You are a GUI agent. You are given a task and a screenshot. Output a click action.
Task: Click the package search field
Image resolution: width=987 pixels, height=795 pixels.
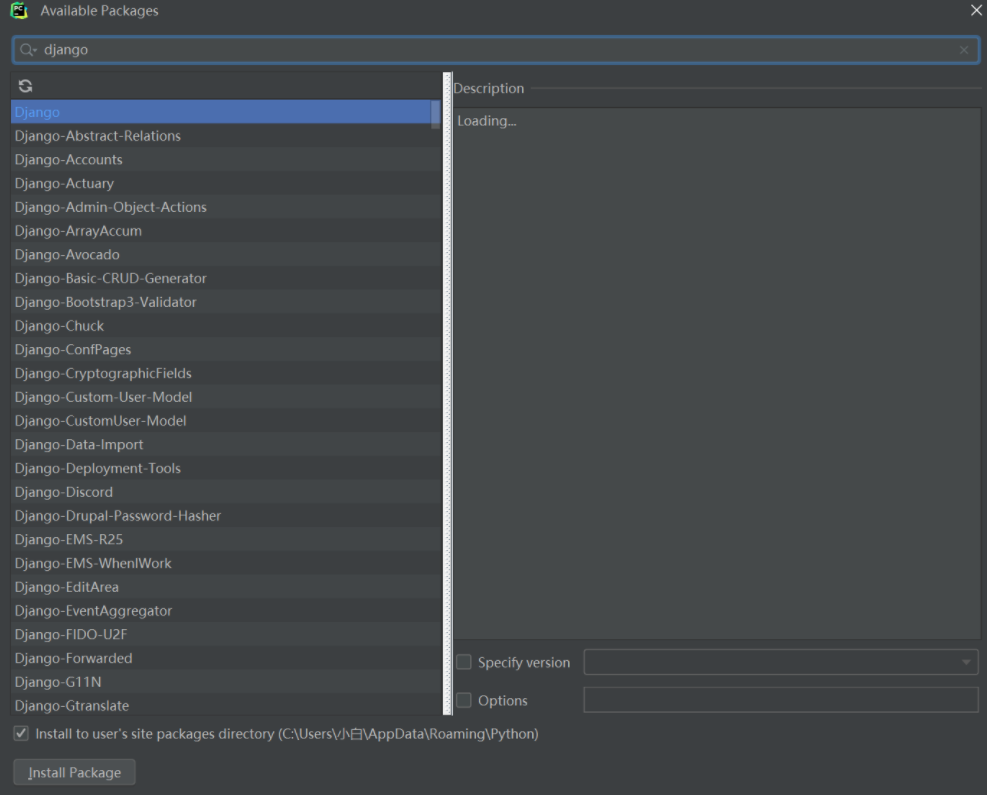(495, 50)
